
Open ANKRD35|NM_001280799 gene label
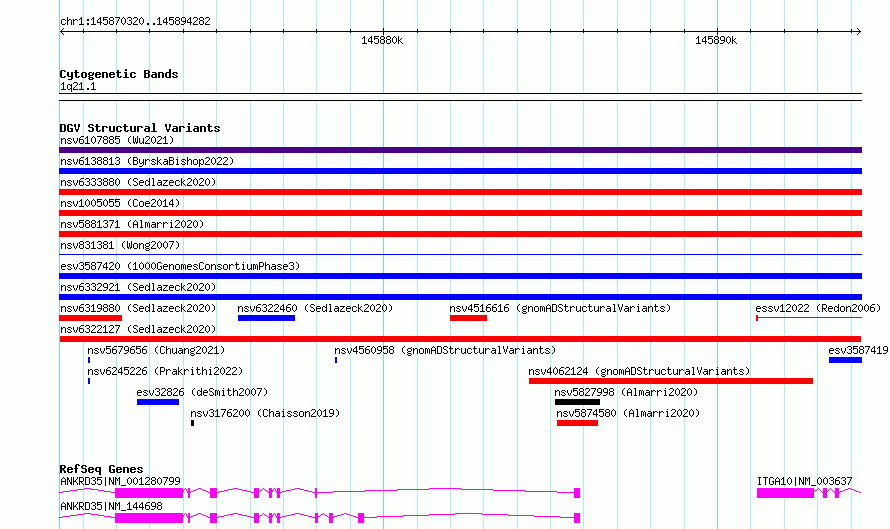[120, 481]
